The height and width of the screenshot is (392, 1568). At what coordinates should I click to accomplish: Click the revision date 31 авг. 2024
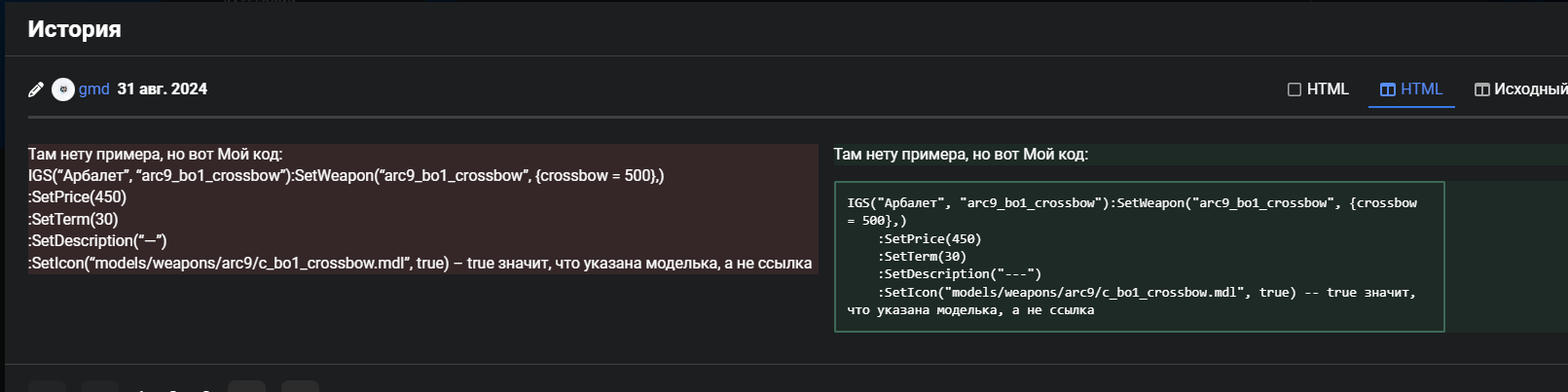tap(163, 89)
